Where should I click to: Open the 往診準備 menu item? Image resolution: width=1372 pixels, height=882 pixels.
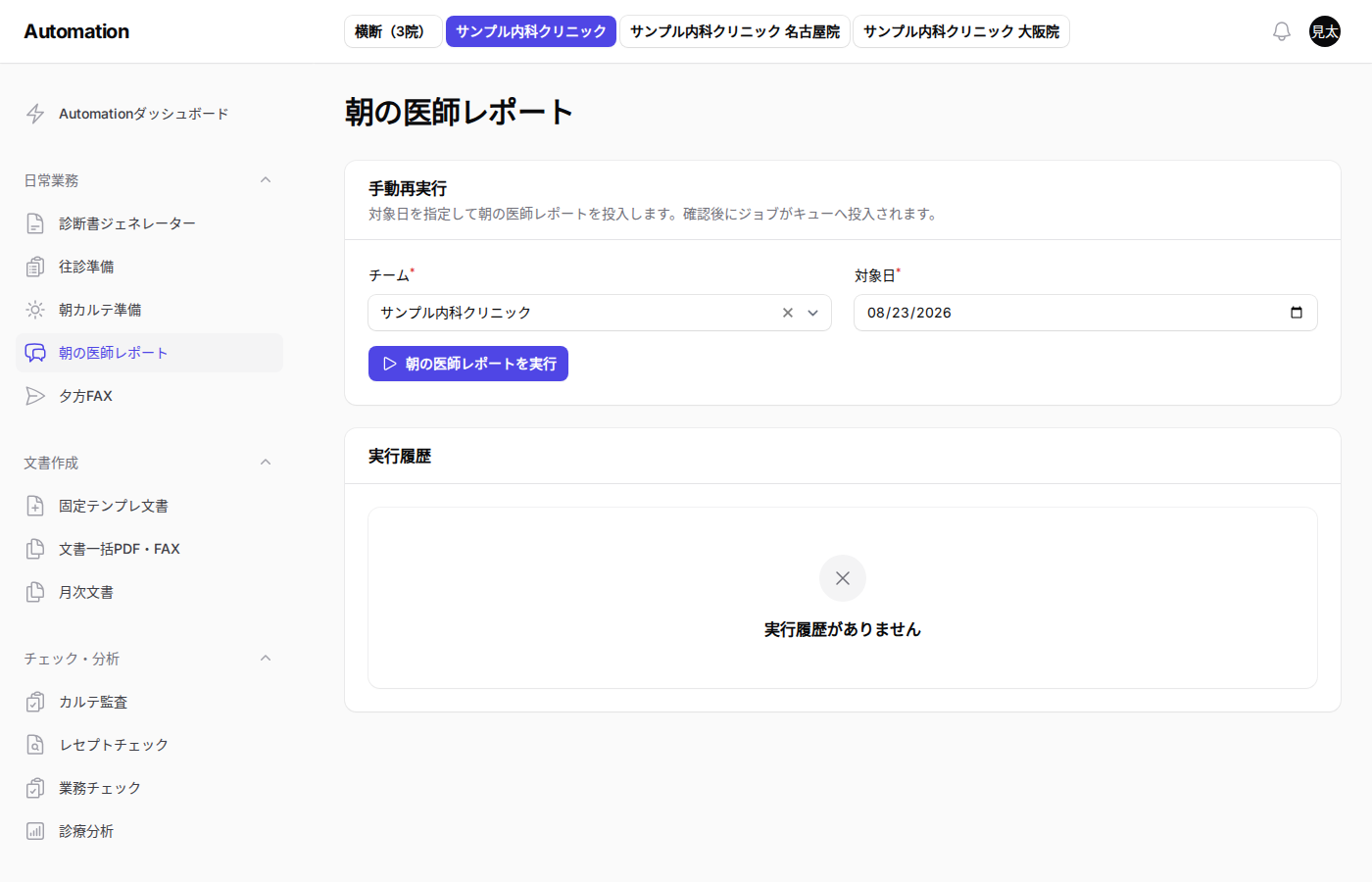(149, 267)
